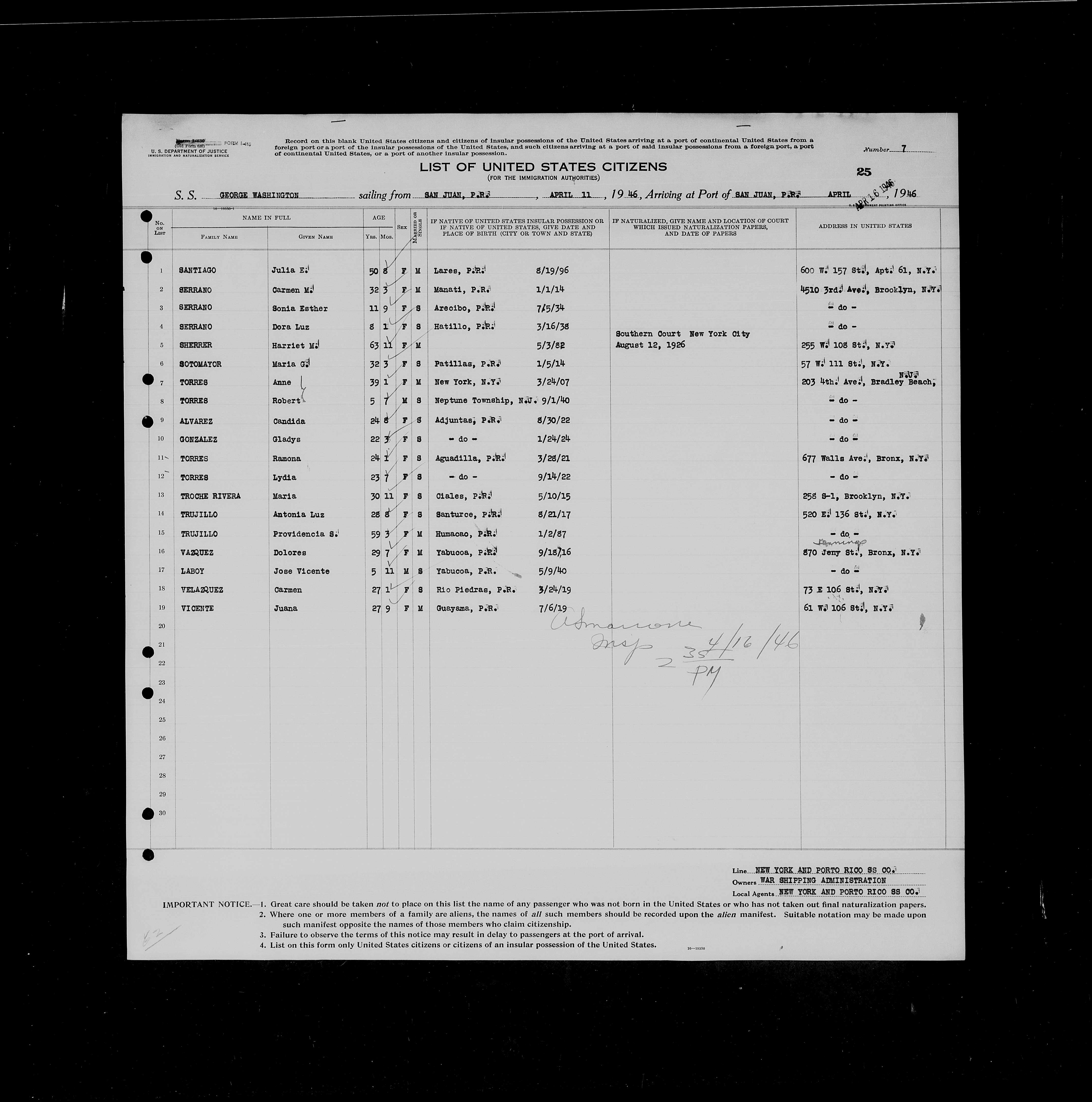This screenshot has height=1102, width=1092.
Task: Click birthplace Neptune Township, N.J.
Action: pyautogui.click(x=486, y=401)
